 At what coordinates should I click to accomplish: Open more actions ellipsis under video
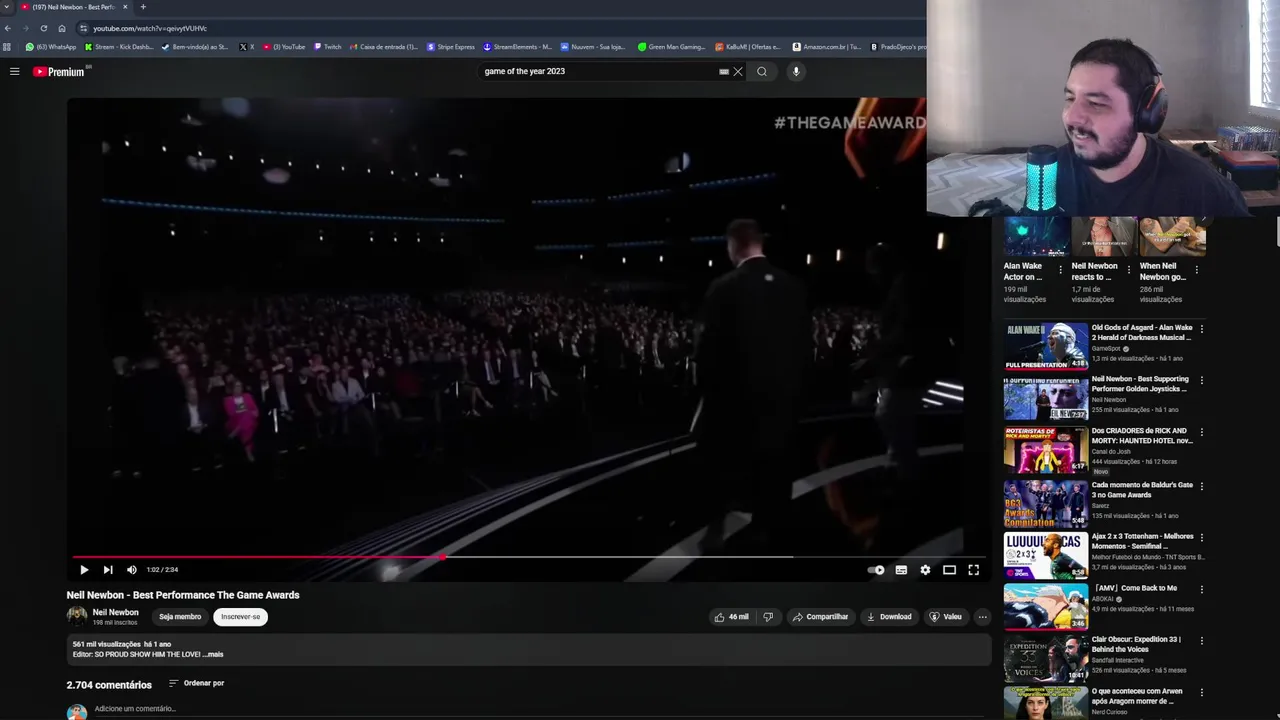pos(982,617)
